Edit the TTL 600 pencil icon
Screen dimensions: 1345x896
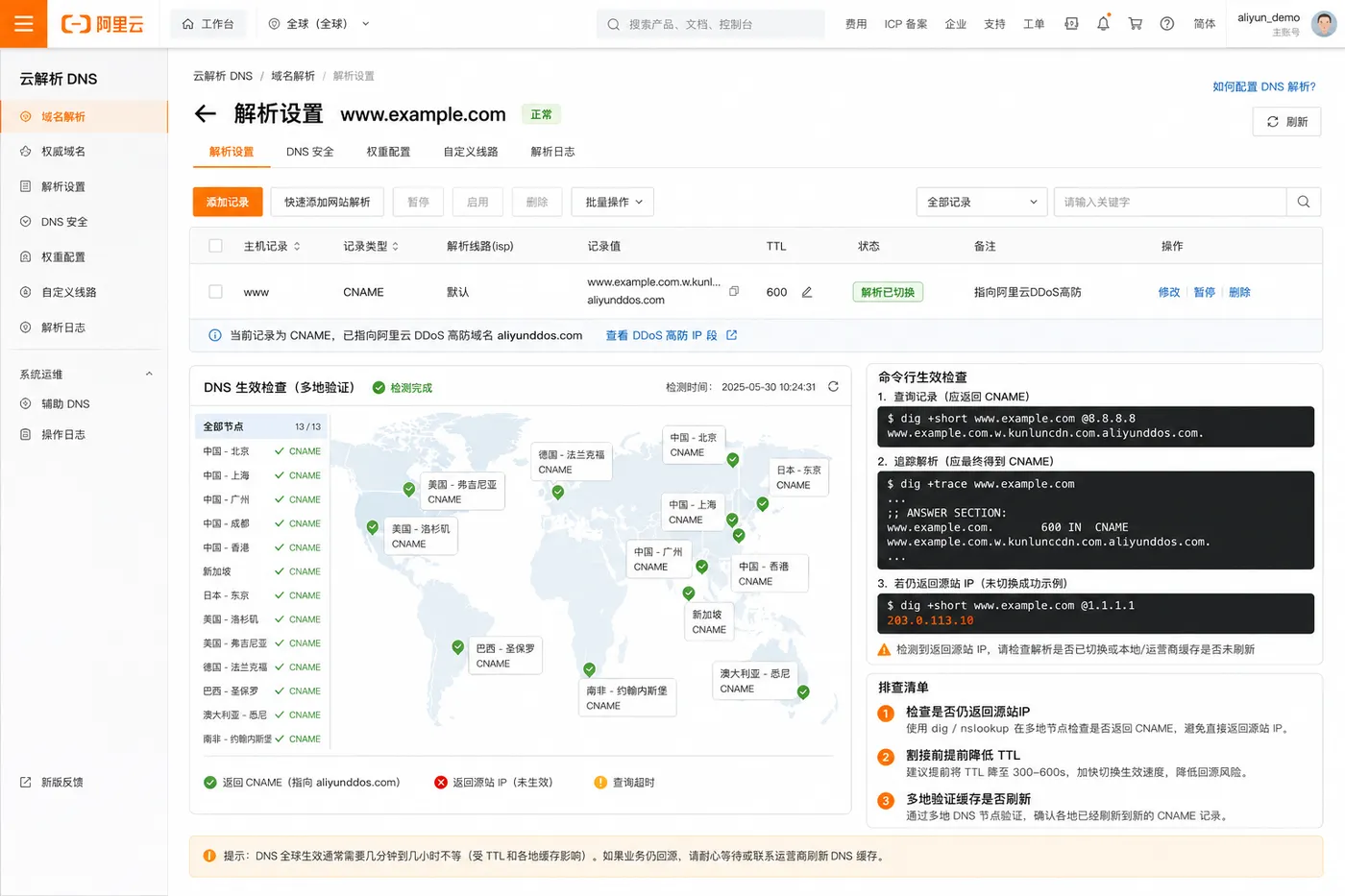click(x=807, y=292)
